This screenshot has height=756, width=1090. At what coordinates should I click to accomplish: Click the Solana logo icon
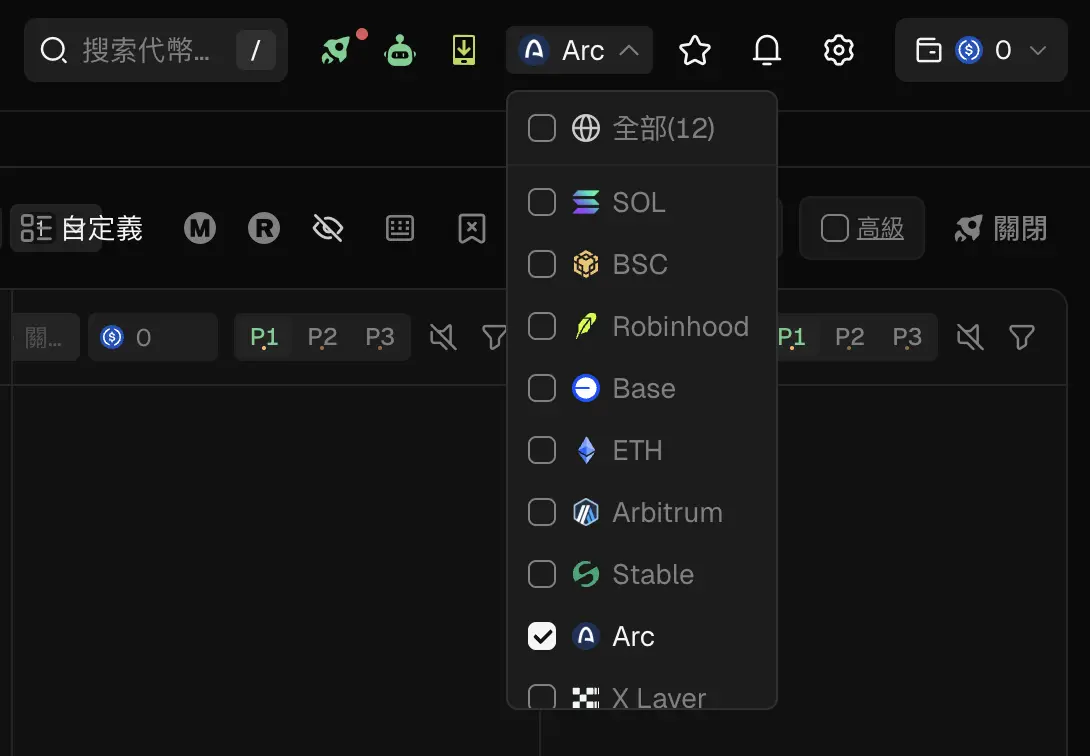coord(585,202)
